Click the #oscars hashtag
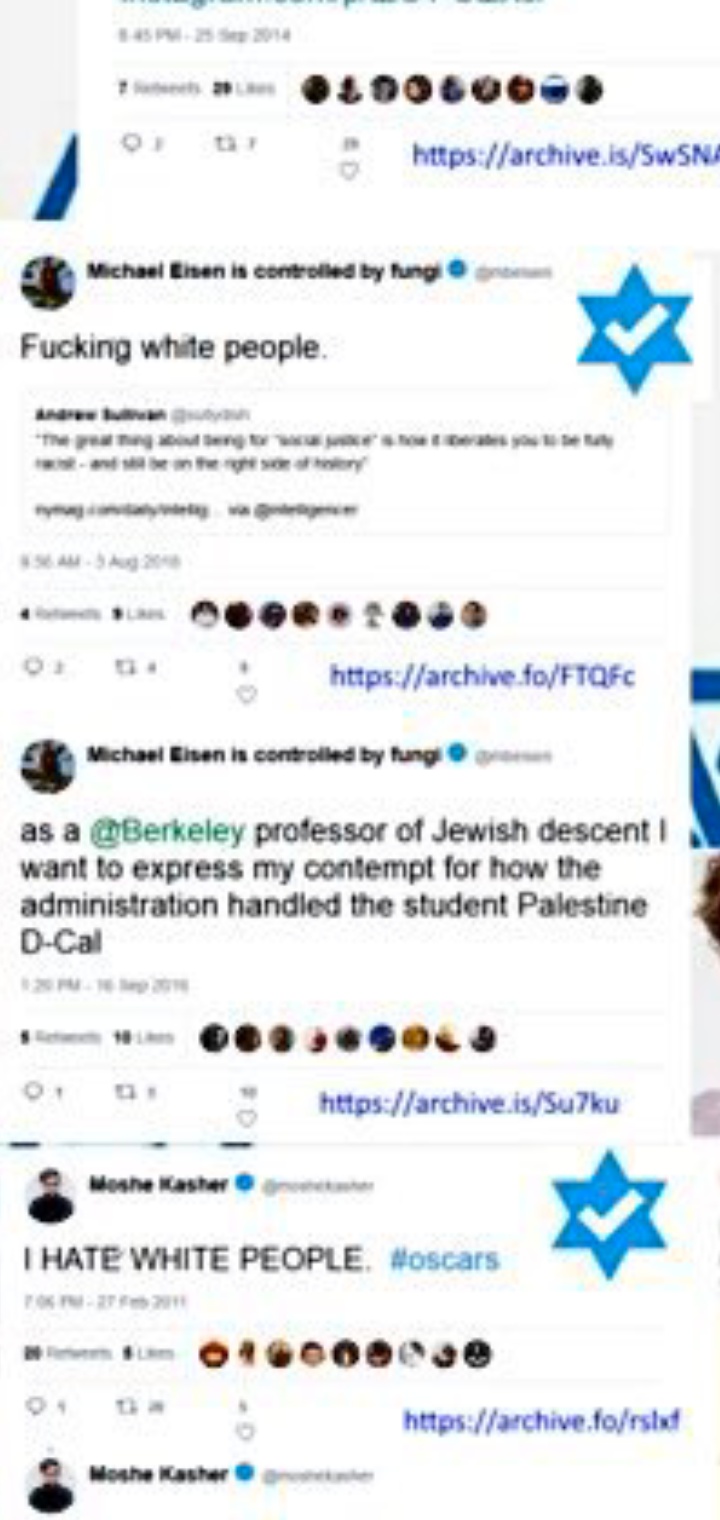The image size is (720, 1520). pos(443,1258)
